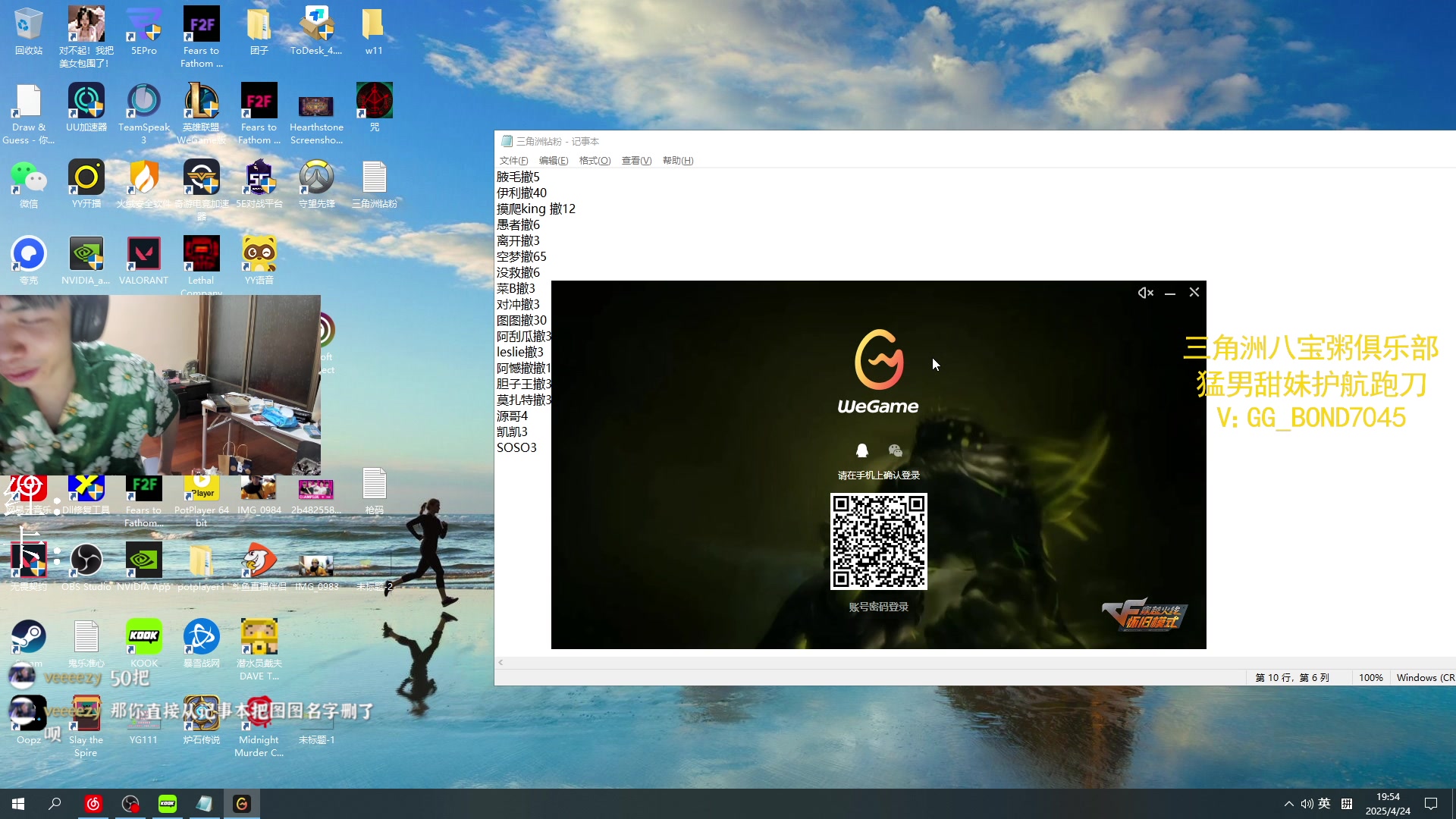Open the ToDesk desktop icon
Image resolution: width=1456 pixels, height=819 pixels.
(316, 31)
